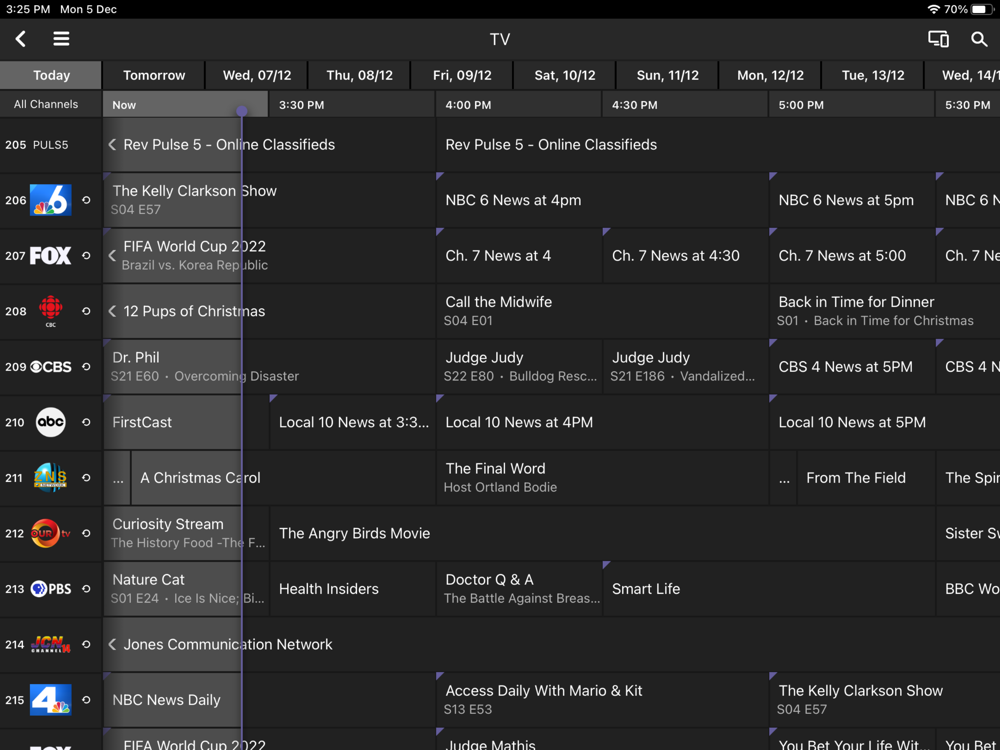The image size is (1000, 750).
Task: Open Back in Time for Dinner listing
Action: click(x=885, y=311)
